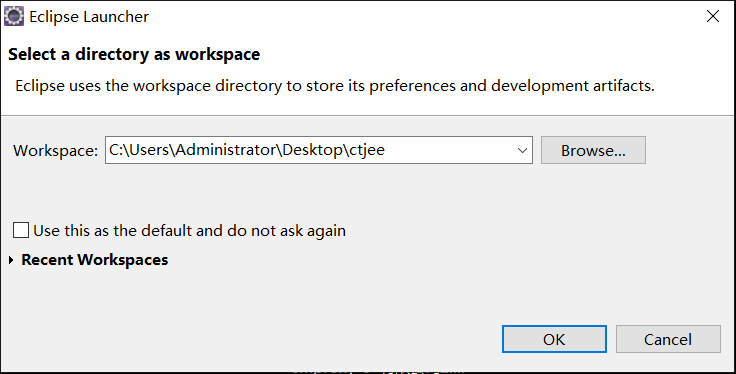Click the Recent Workspaces section label
736x374 pixels.
click(95, 260)
